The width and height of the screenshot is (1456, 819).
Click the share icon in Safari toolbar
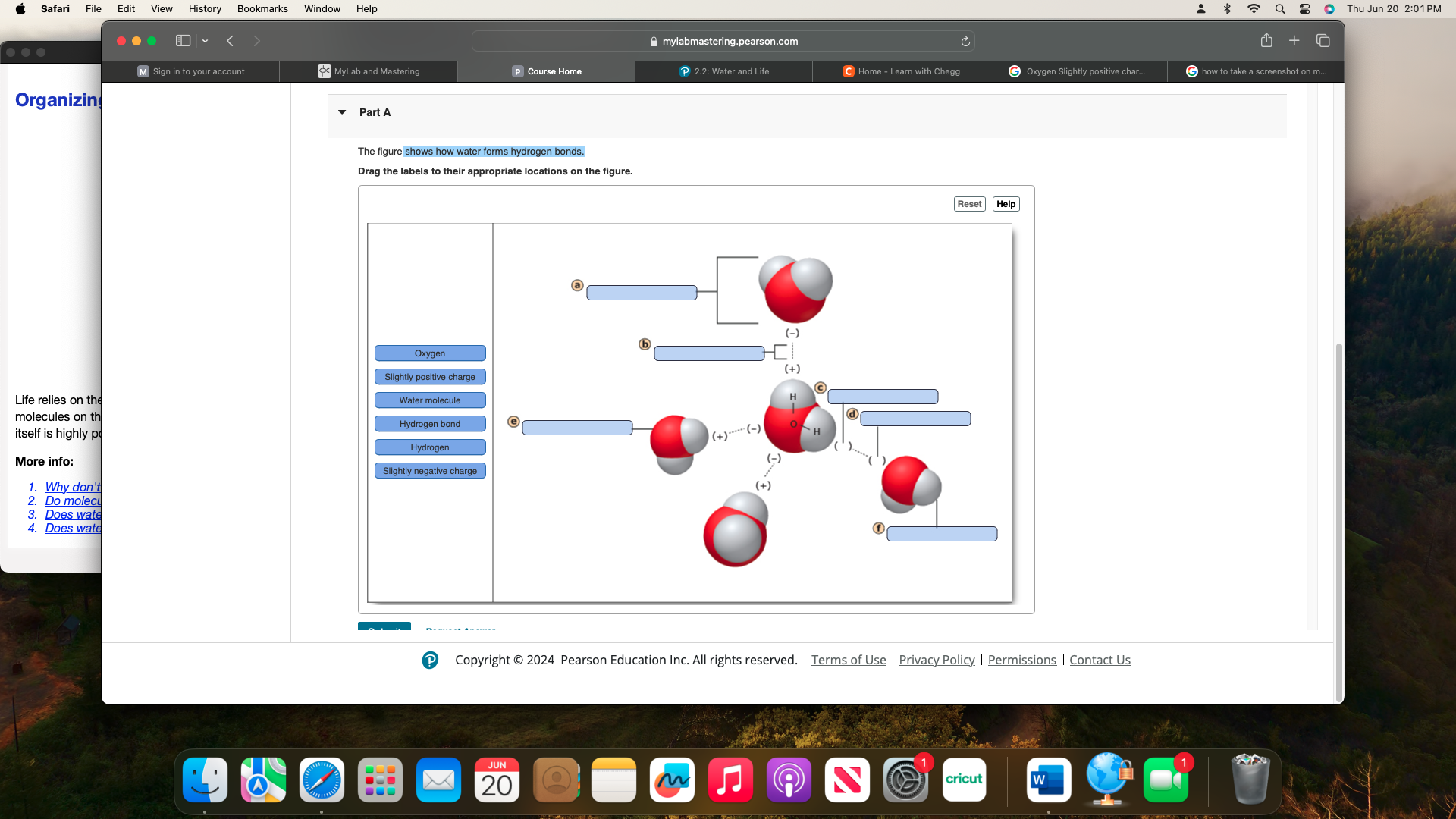coord(1266,40)
